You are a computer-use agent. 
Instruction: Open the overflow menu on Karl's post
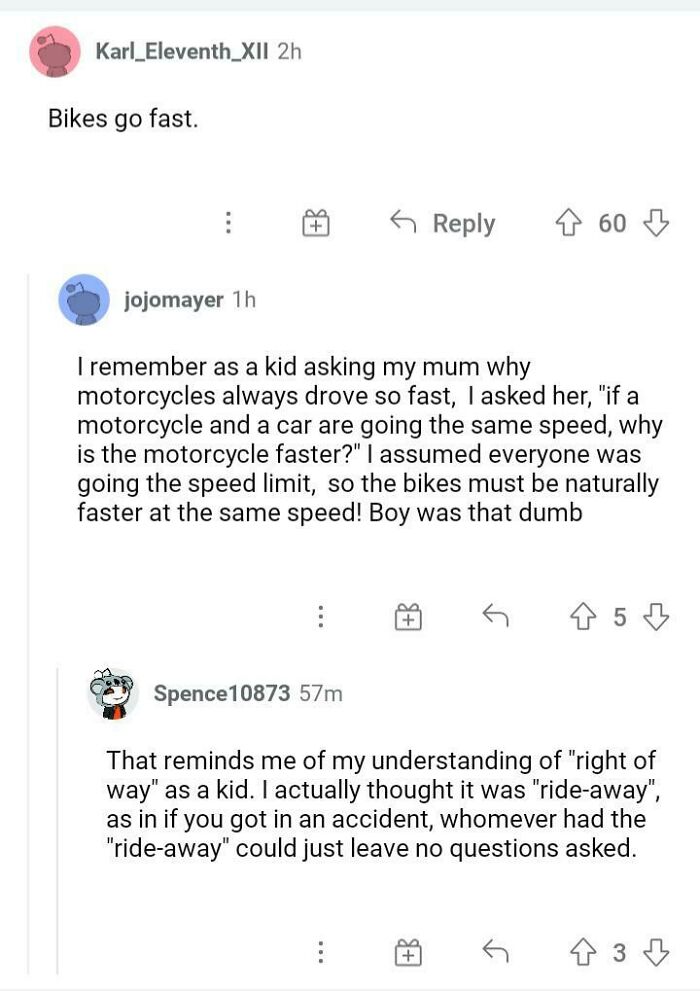point(229,223)
